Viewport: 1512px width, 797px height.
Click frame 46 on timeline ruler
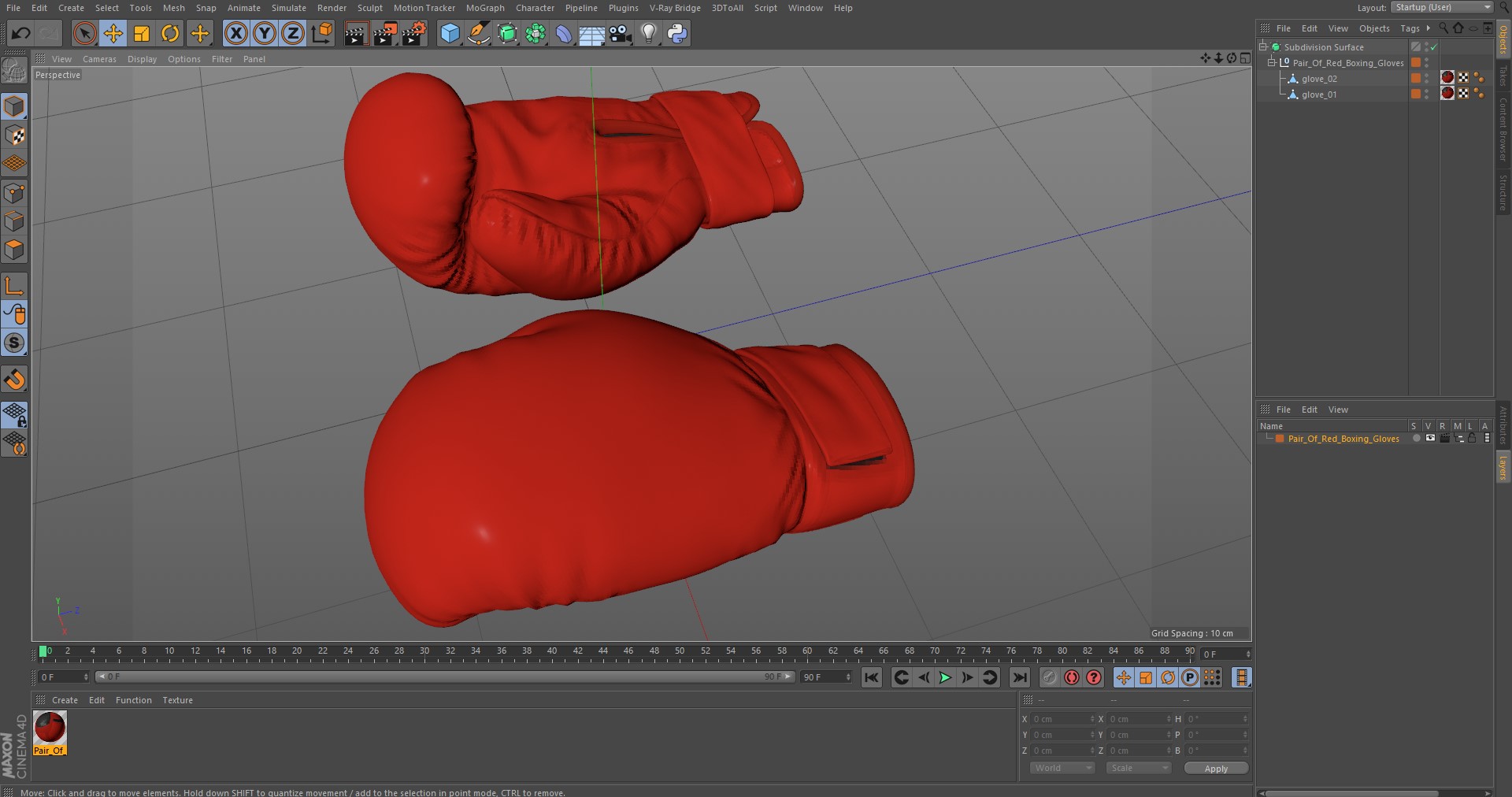click(628, 652)
